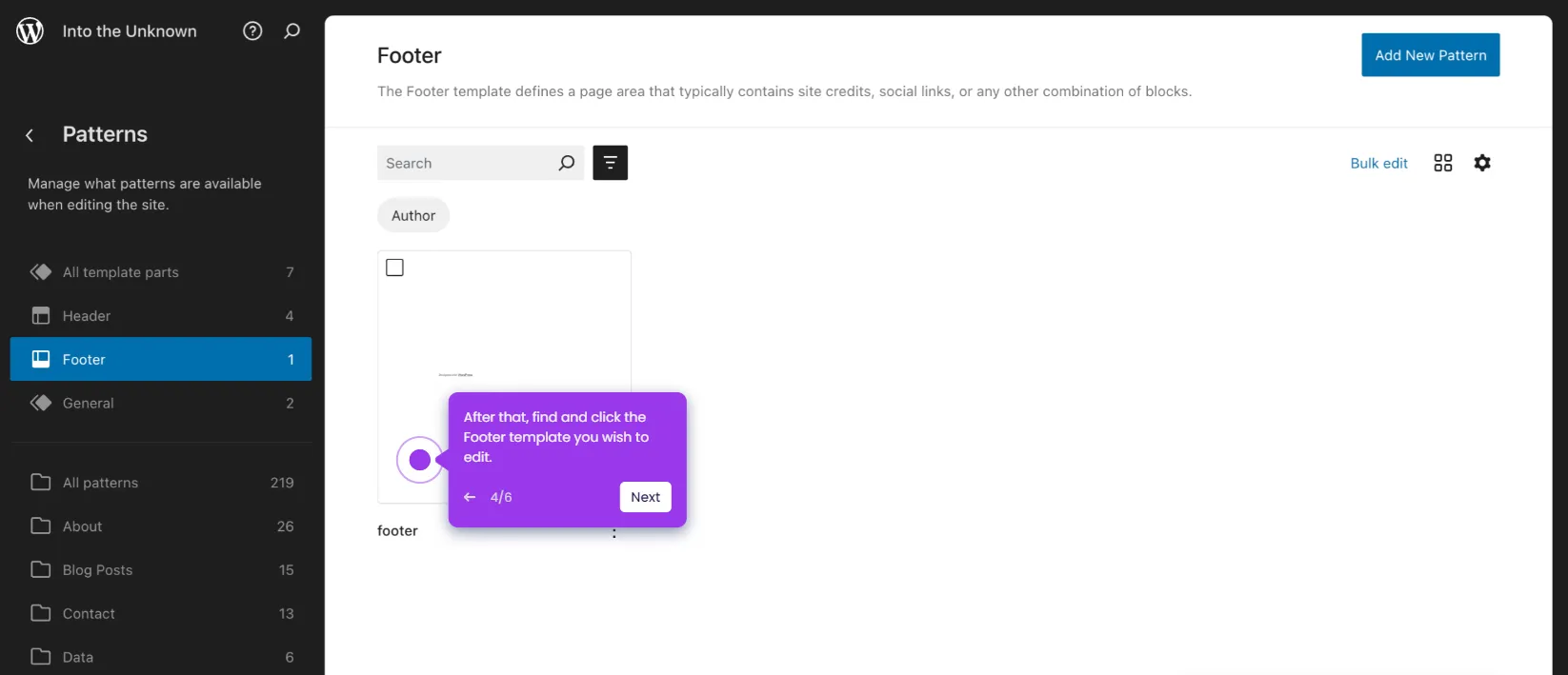Open the Author filter chip

413,215
